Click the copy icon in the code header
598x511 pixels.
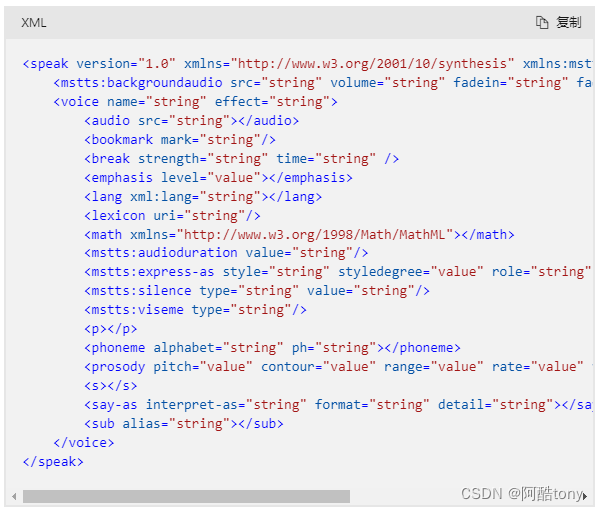[542, 22]
